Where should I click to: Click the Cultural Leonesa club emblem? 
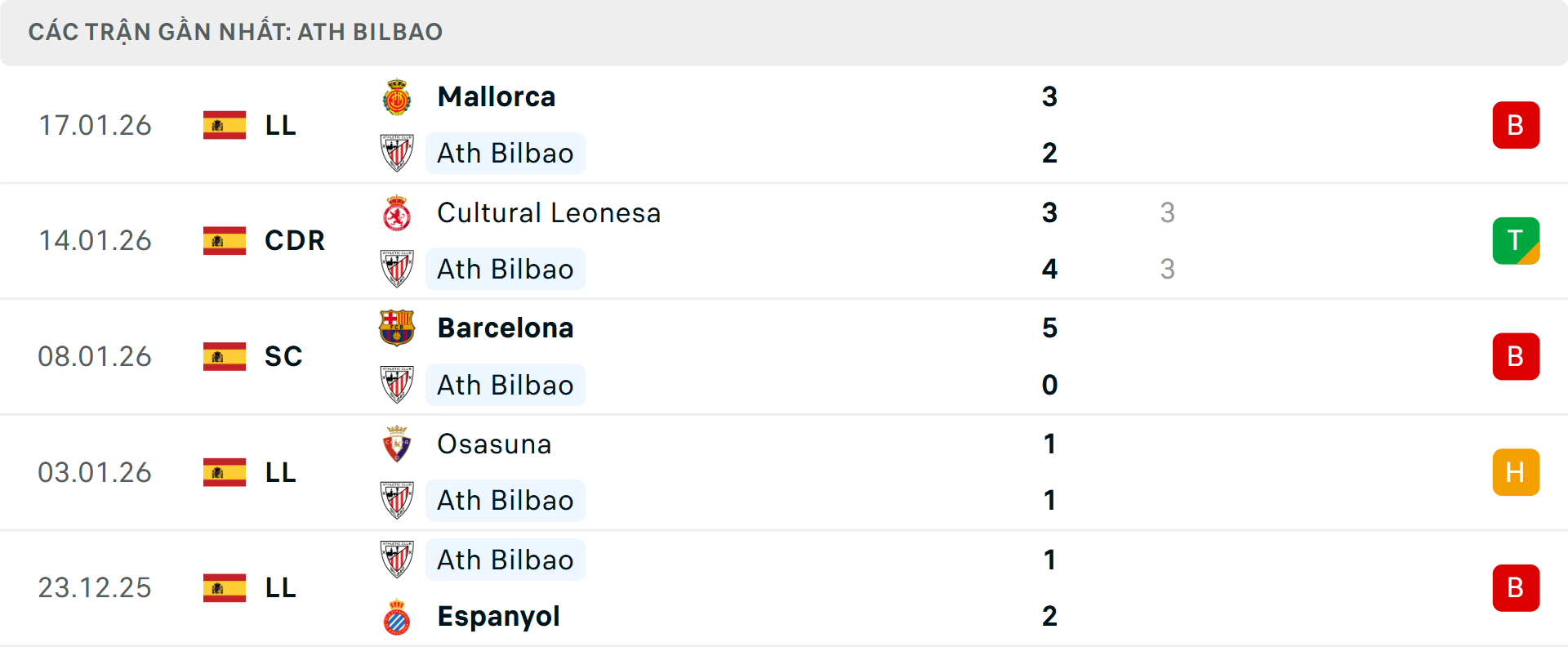click(x=398, y=212)
